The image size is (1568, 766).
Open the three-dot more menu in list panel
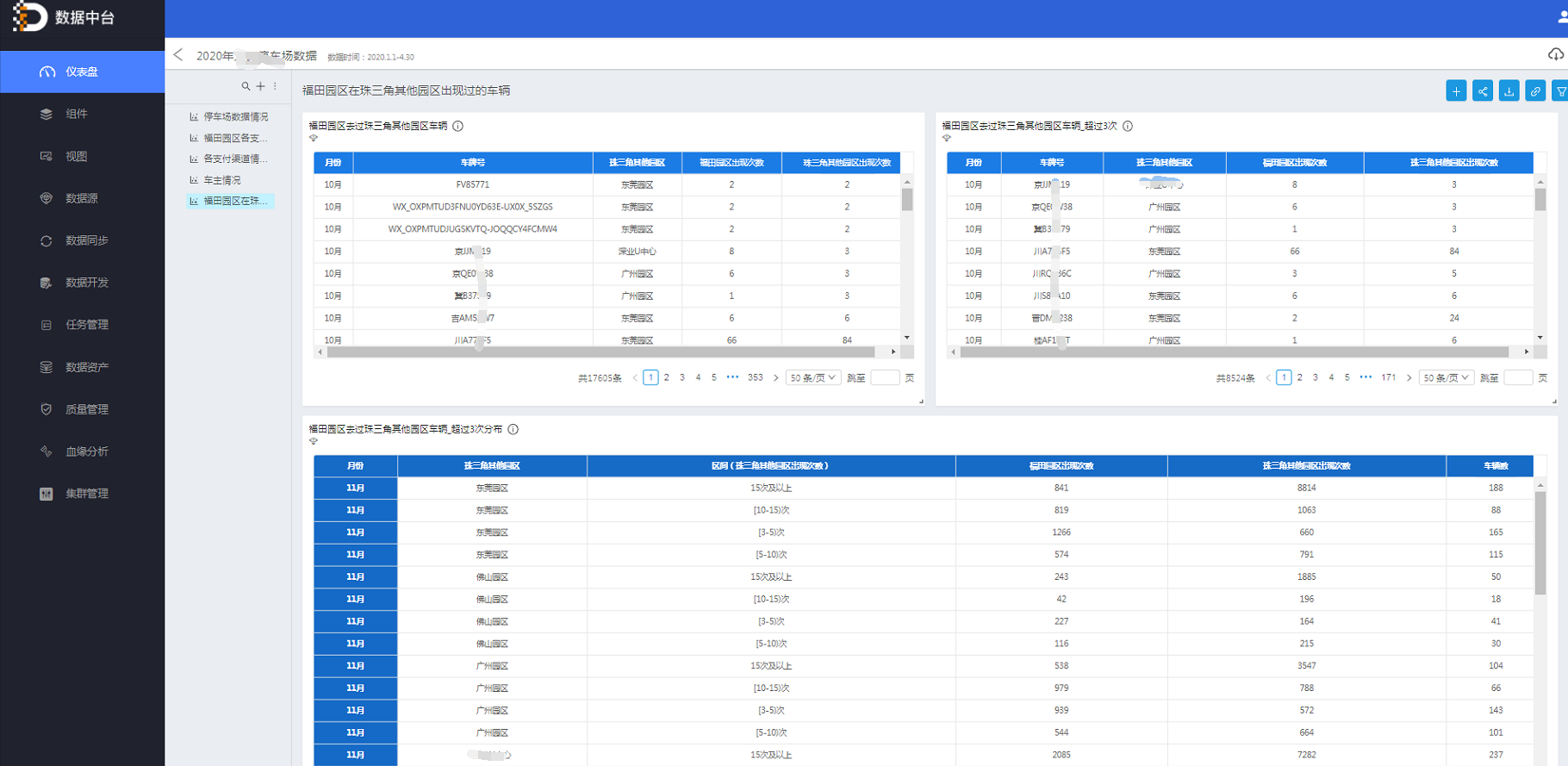[x=275, y=86]
